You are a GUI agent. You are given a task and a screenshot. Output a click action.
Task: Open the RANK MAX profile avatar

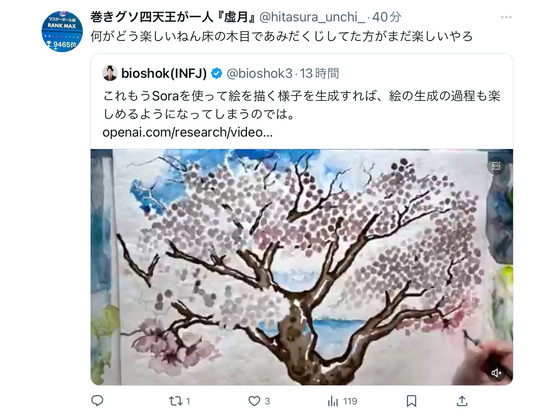62,31
